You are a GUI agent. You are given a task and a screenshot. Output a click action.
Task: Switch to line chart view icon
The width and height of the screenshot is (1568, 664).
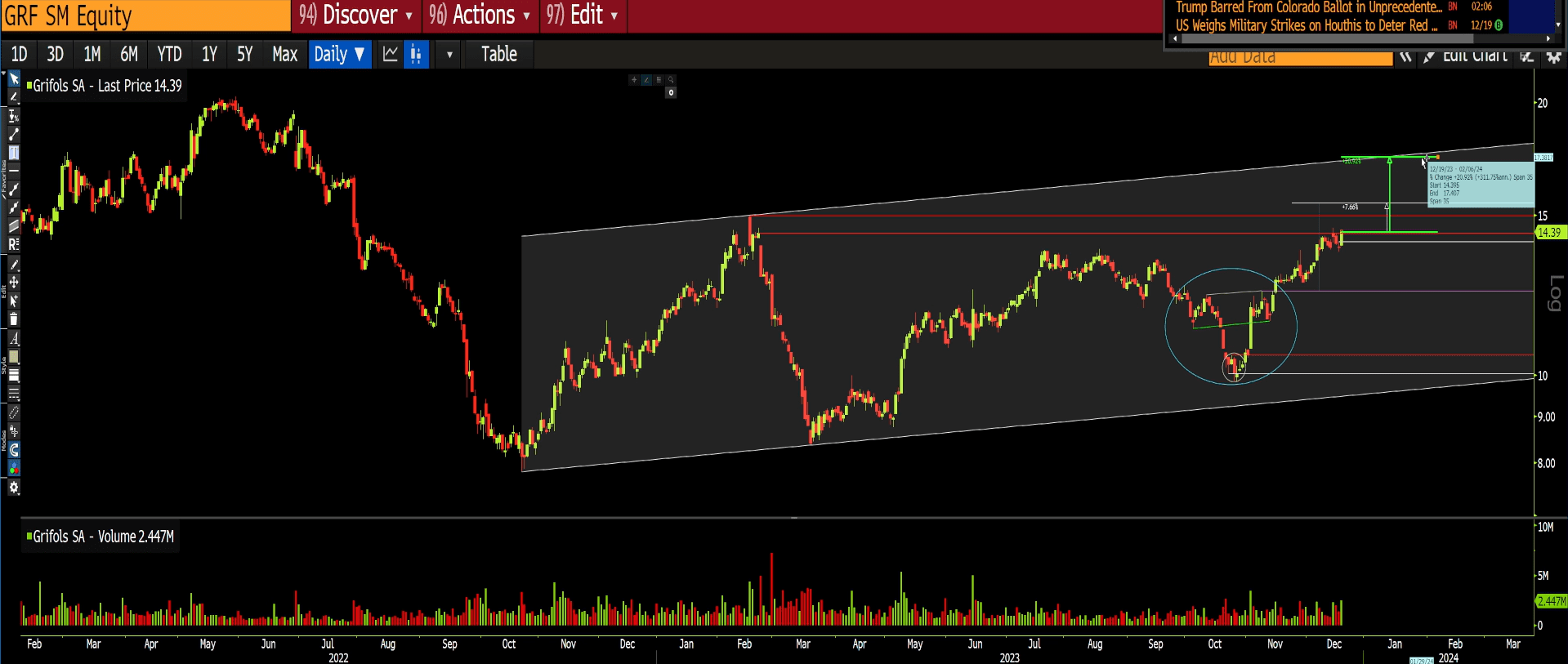click(x=391, y=54)
